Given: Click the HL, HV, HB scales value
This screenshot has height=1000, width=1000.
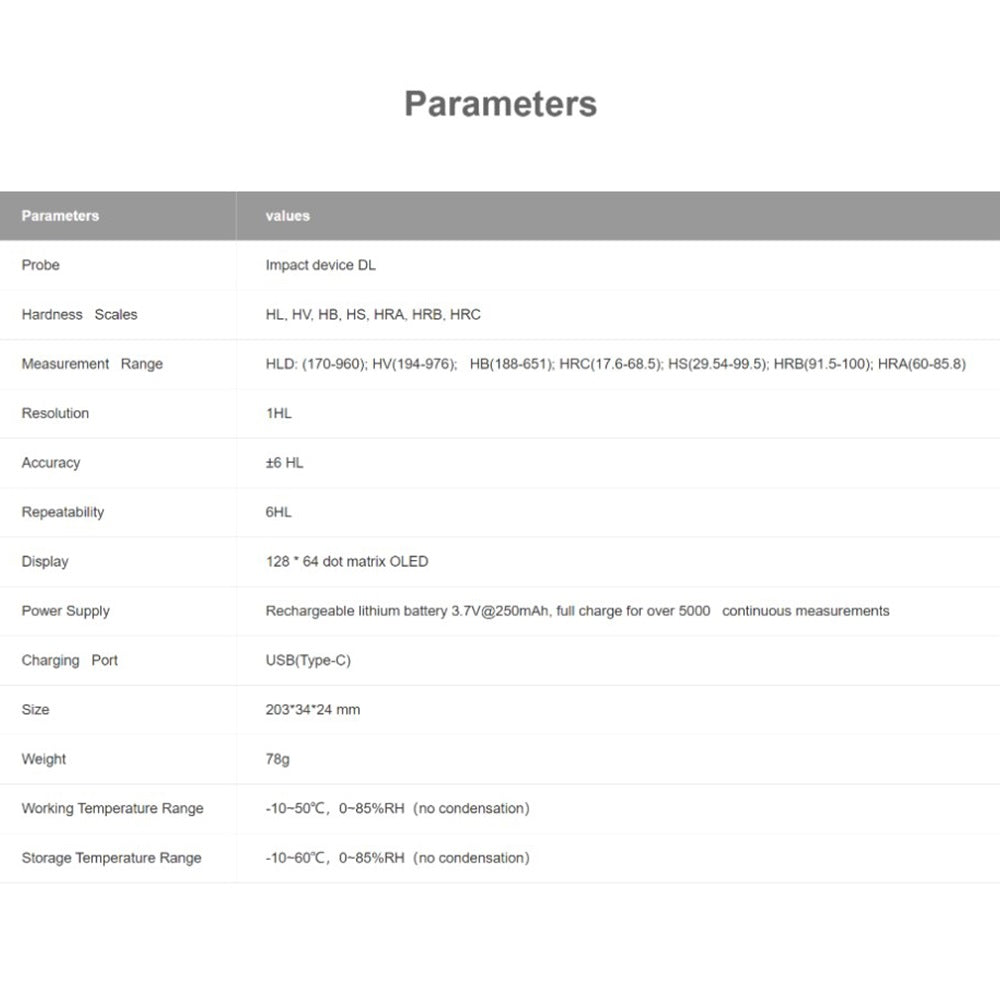Looking at the screenshot, I should (373, 314).
